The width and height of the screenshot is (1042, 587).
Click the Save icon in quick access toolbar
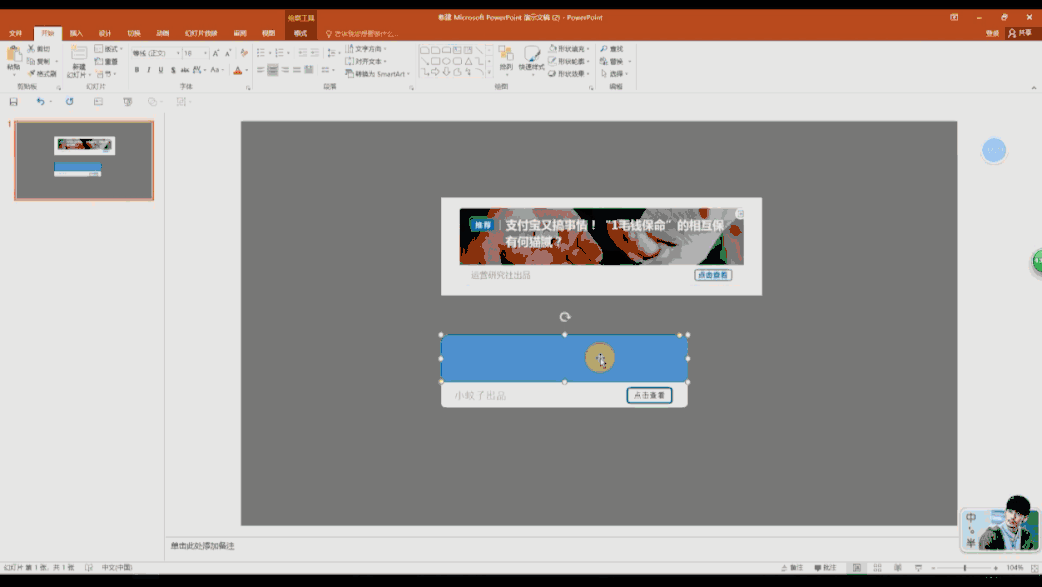pyautogui.click(x=13, y=102)
